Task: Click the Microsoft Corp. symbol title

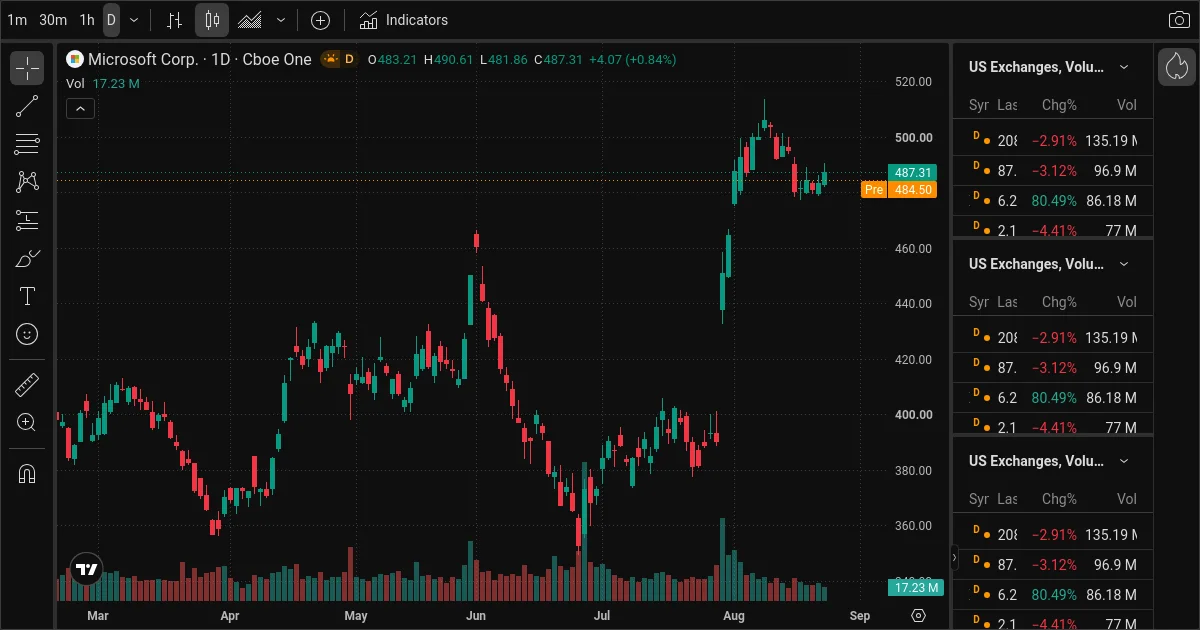Action: (x=143, y=59)
